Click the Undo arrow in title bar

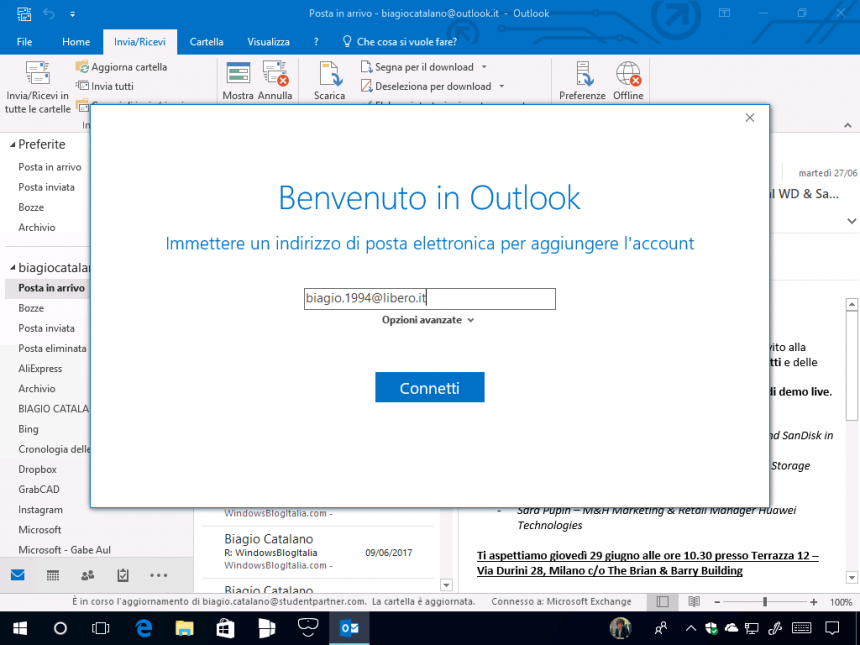49,13
